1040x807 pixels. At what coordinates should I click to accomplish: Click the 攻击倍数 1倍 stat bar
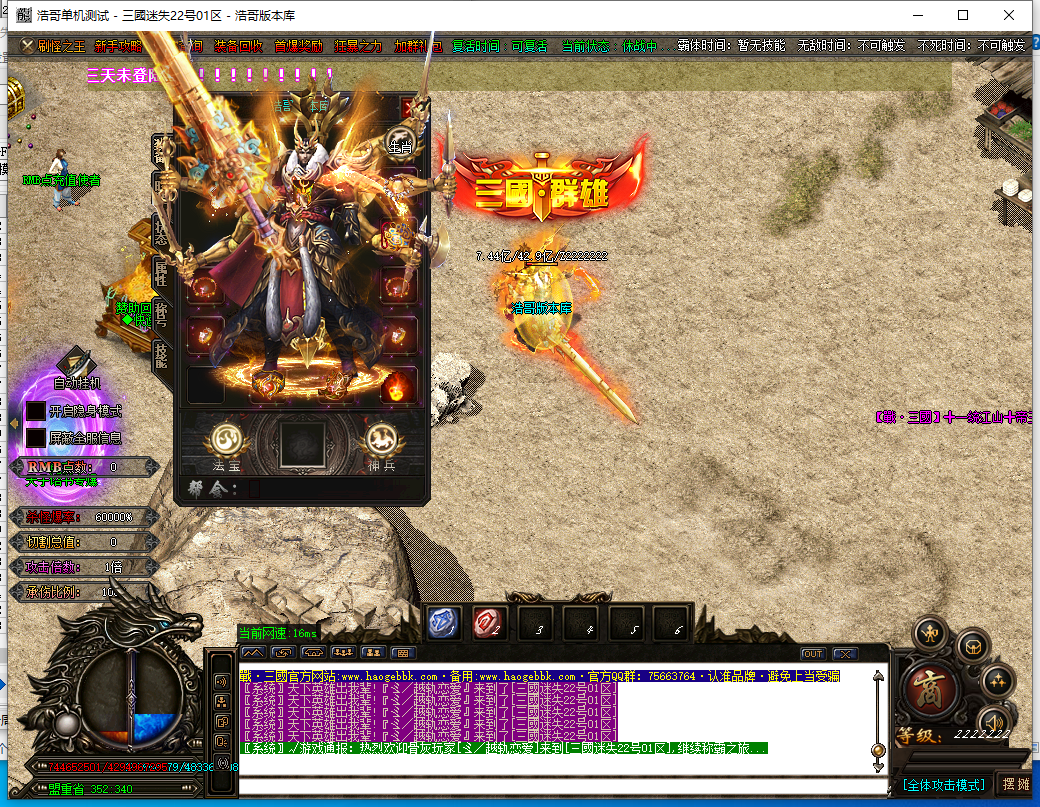coord(84,567)
